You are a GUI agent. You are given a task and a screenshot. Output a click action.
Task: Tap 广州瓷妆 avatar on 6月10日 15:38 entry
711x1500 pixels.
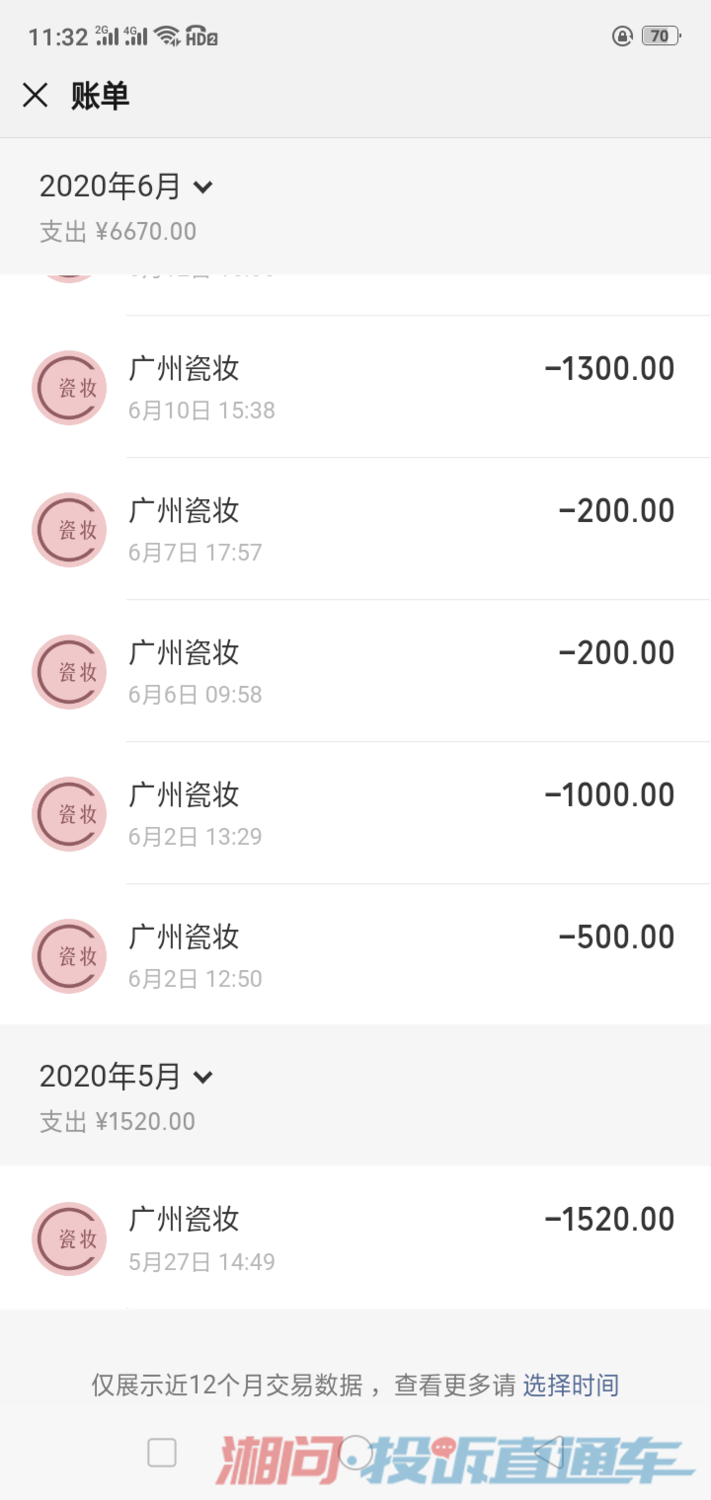[x=69, y=388]
